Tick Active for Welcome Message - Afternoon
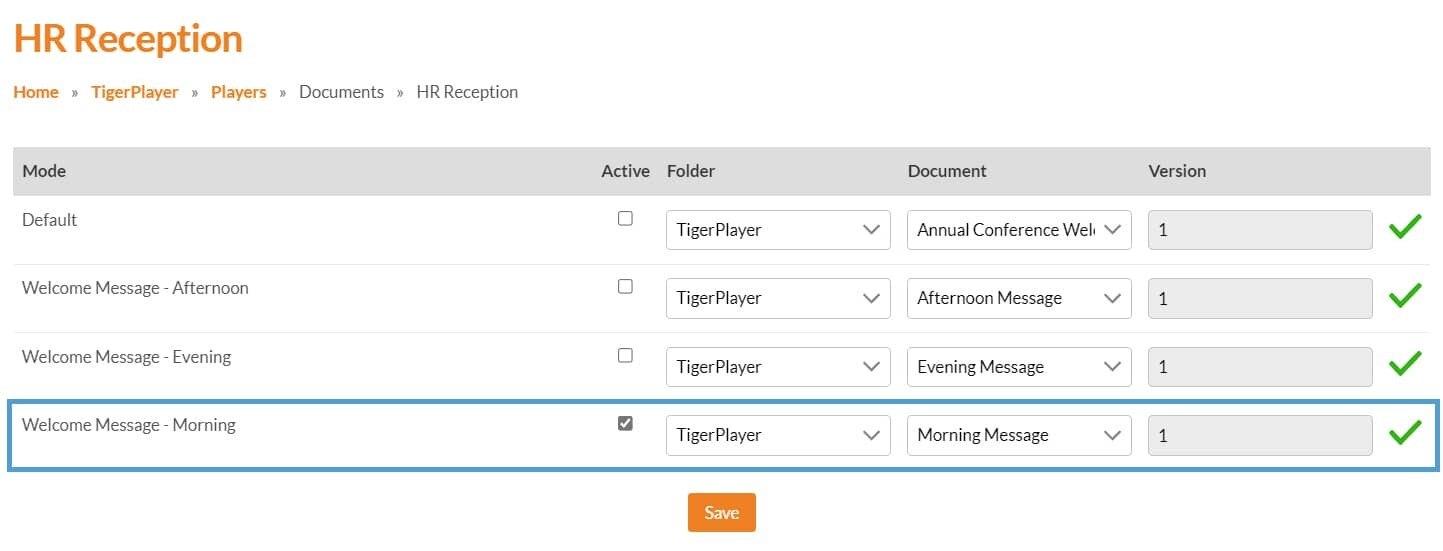Screen dimensions: 1443x551 tap(625, 286)
